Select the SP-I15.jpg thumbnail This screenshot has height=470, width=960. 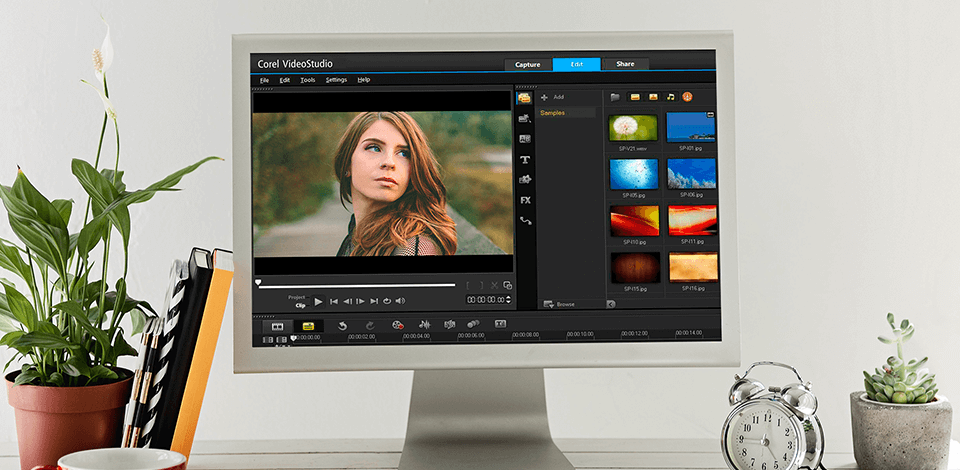[x=636, y=267]
